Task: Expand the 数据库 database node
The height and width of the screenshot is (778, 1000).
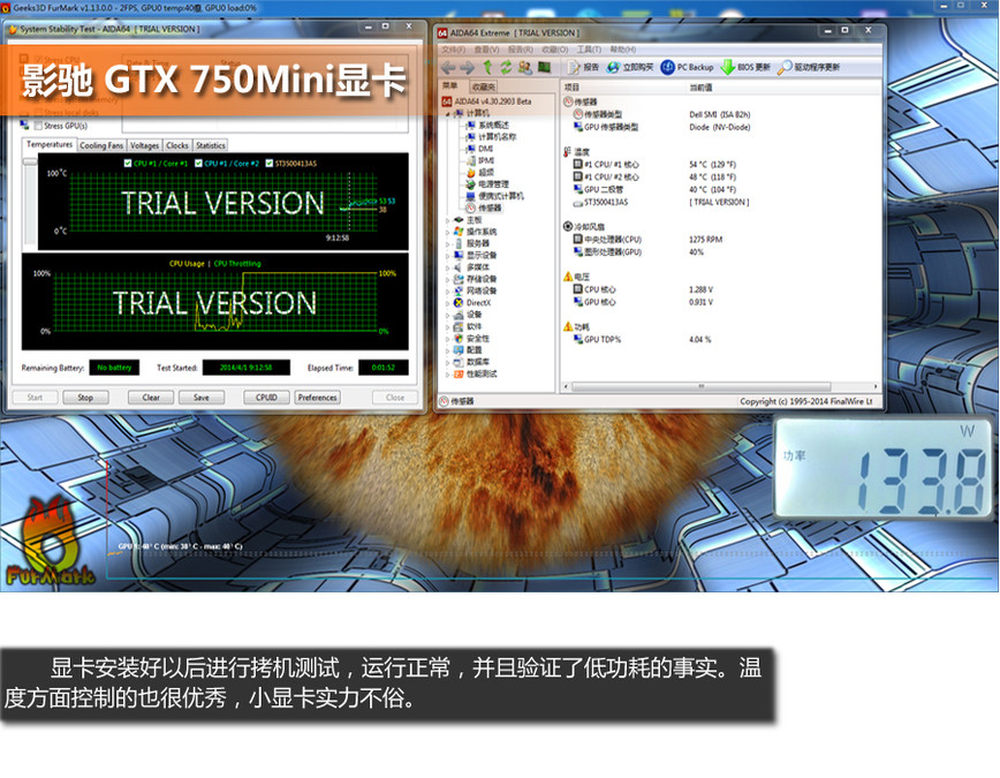Action: click(447, 362)
